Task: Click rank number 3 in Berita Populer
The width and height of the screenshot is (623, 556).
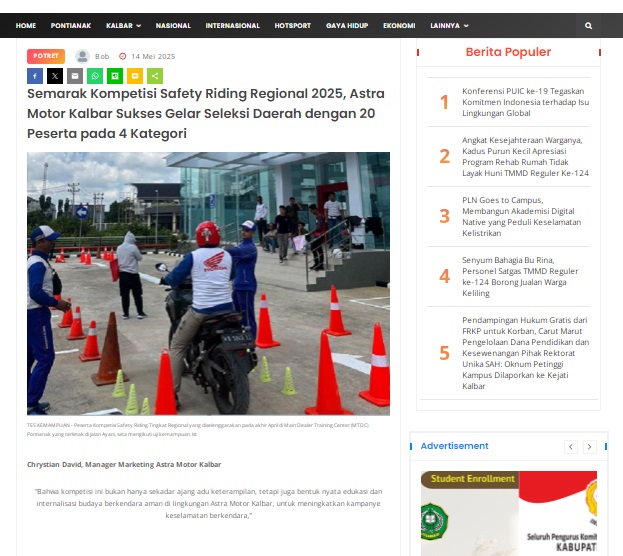Action: tap(444, 217)
